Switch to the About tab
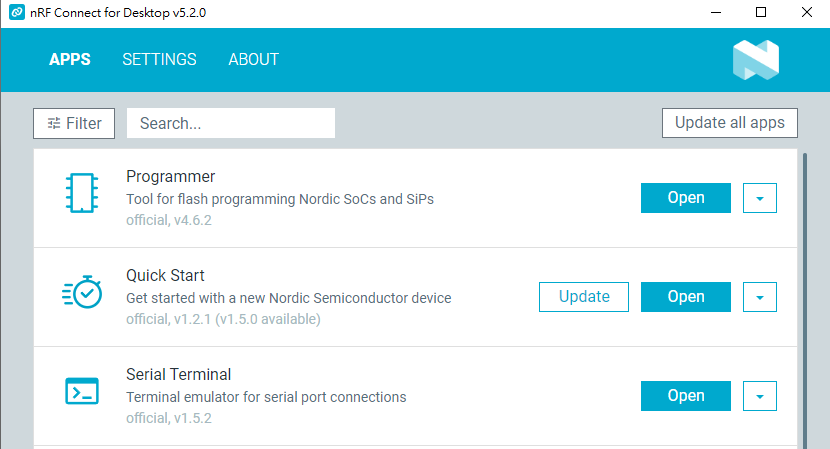This screenshot has width=830, height=449. 253,59
